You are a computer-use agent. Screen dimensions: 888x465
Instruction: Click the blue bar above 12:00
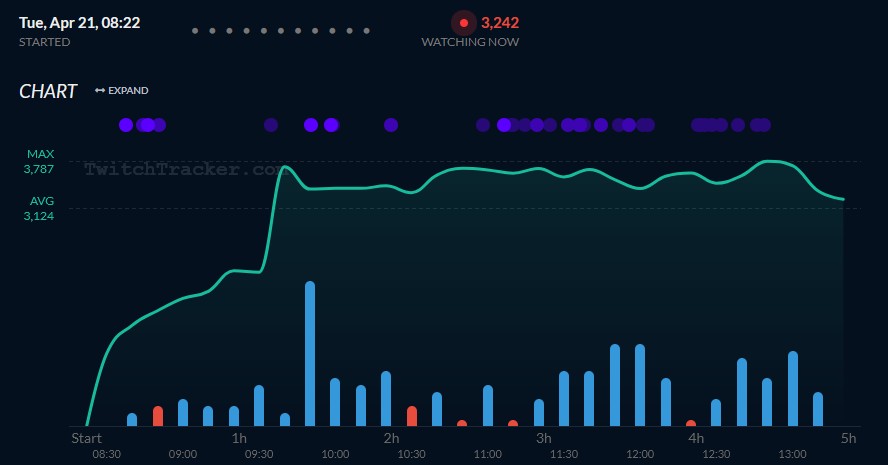640,385
